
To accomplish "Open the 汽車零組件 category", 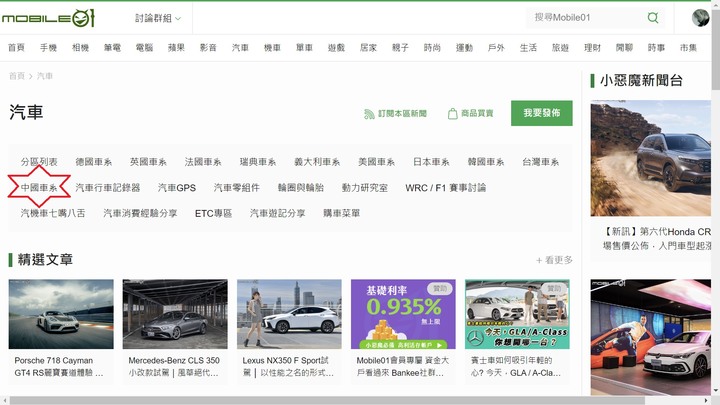I will [x=236, y=188].
